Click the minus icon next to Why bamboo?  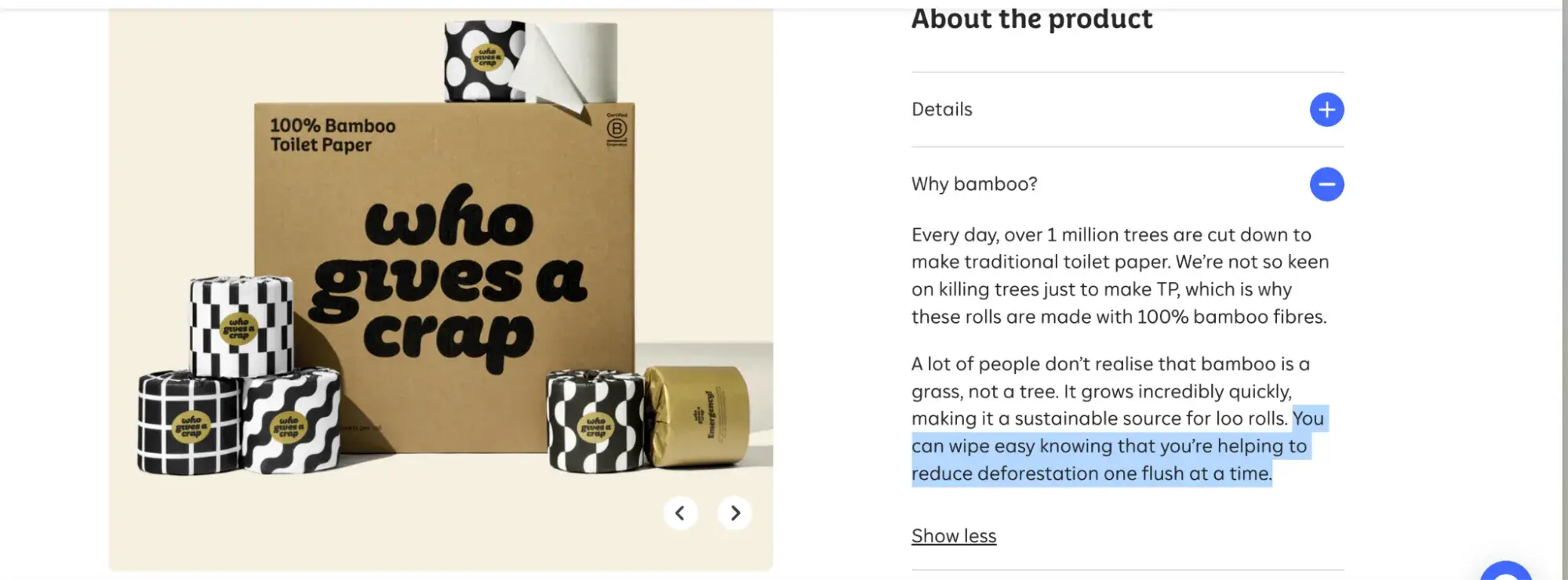(x=1326, y=184)
